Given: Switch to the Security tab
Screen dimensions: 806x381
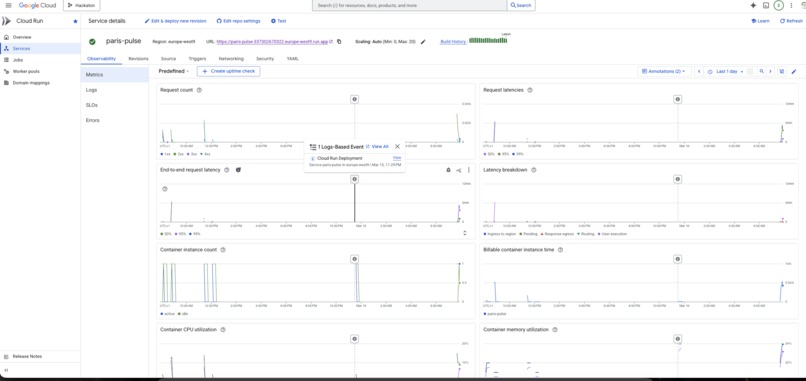Looking at the screenshot, I should tap(265, 59).
